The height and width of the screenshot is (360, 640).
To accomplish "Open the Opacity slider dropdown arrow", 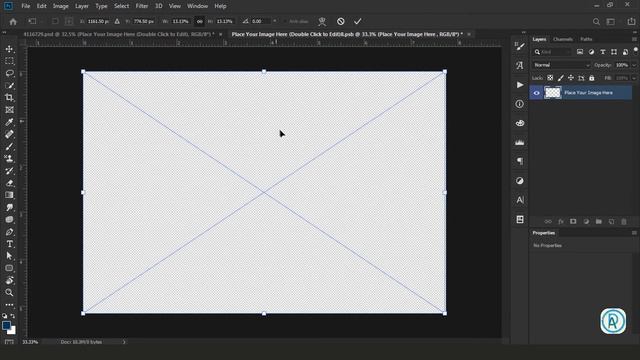I will [x=634, y=65].
